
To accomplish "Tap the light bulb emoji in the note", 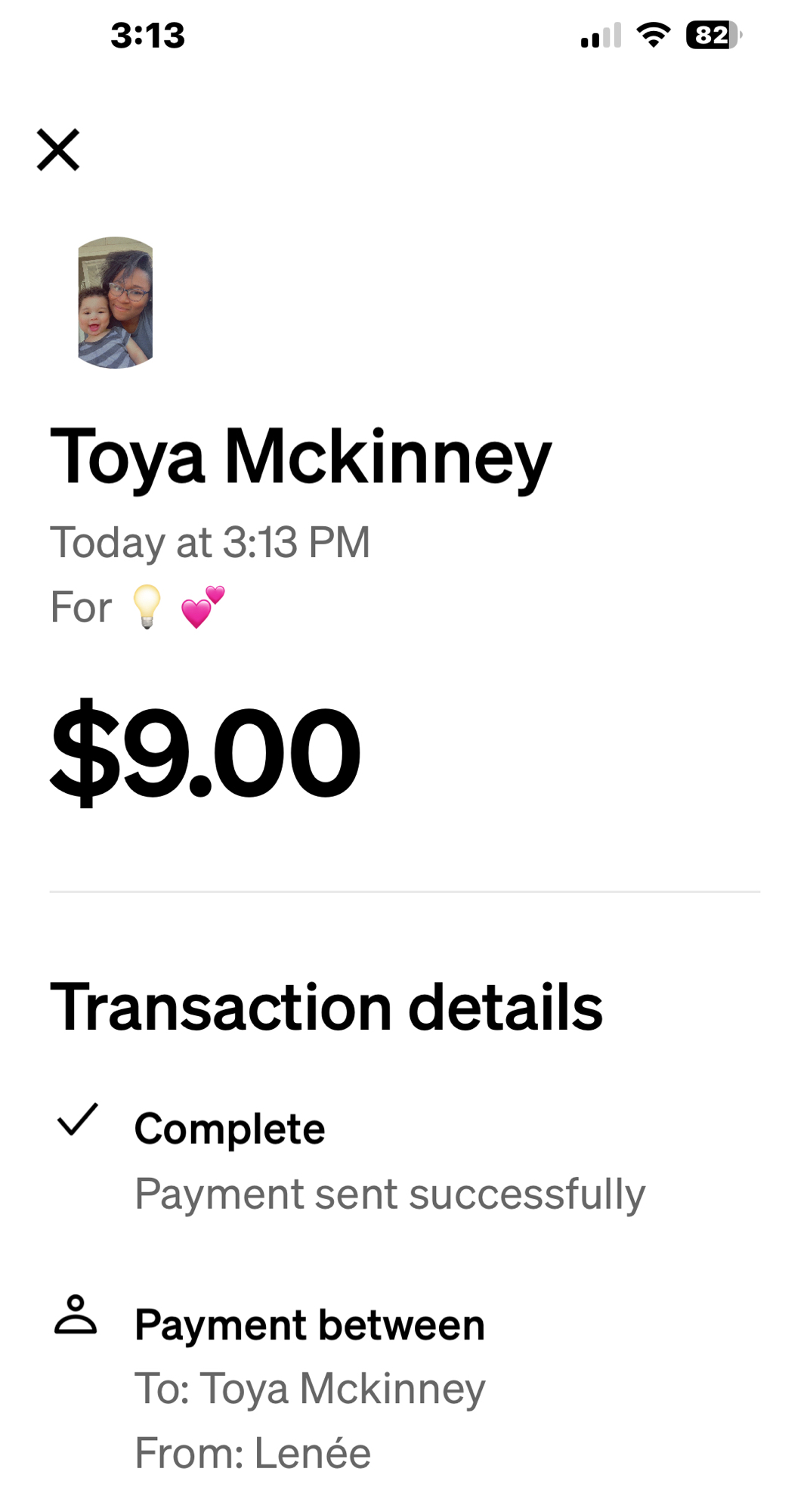I will click(147, 606).
